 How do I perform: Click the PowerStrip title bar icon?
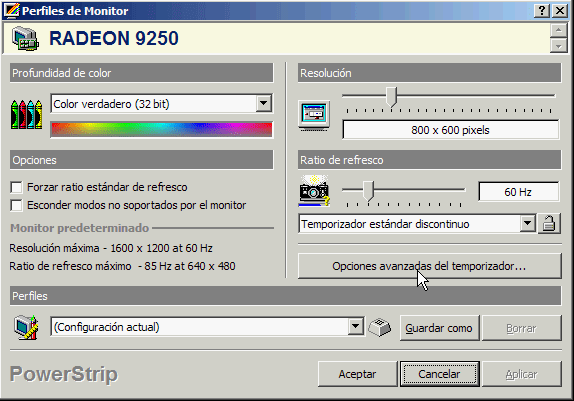point(11,10)
